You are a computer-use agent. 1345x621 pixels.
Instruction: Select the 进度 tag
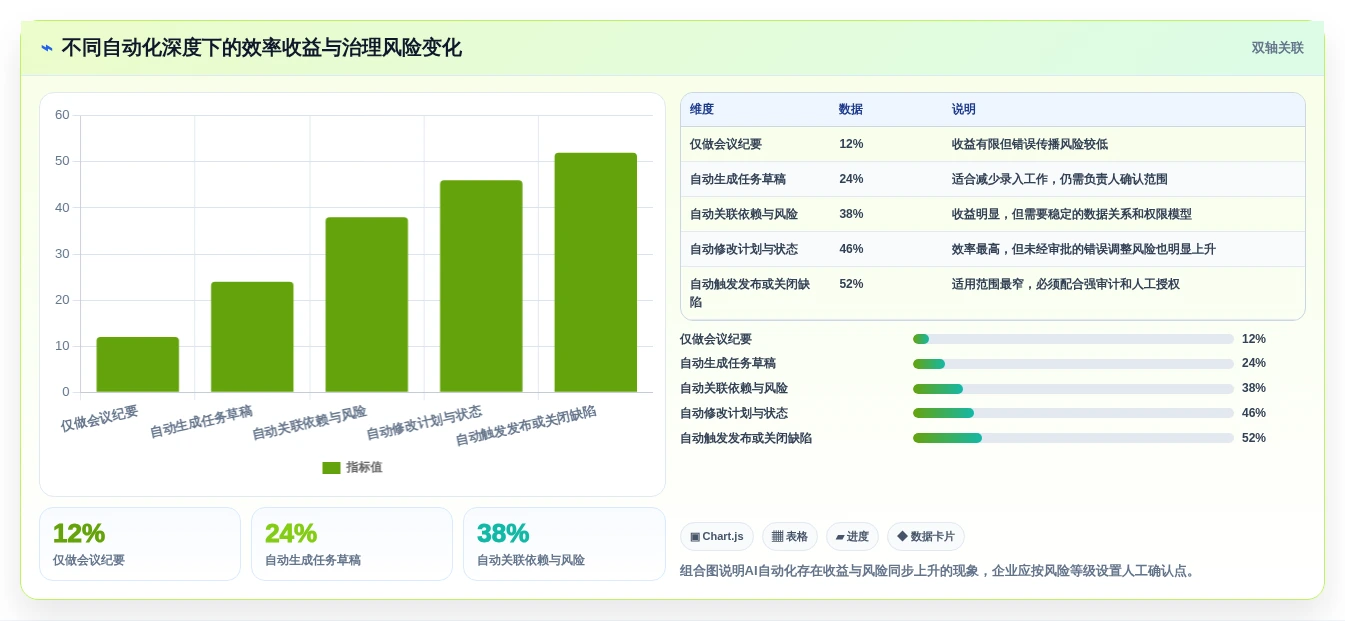(852, 537)
